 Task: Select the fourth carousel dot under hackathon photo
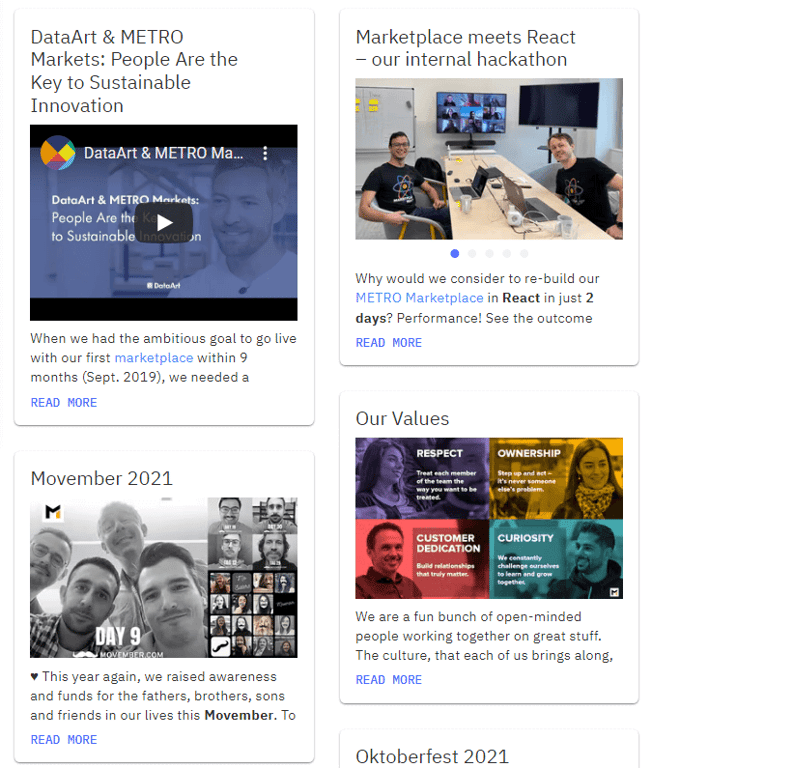point(507,254)
